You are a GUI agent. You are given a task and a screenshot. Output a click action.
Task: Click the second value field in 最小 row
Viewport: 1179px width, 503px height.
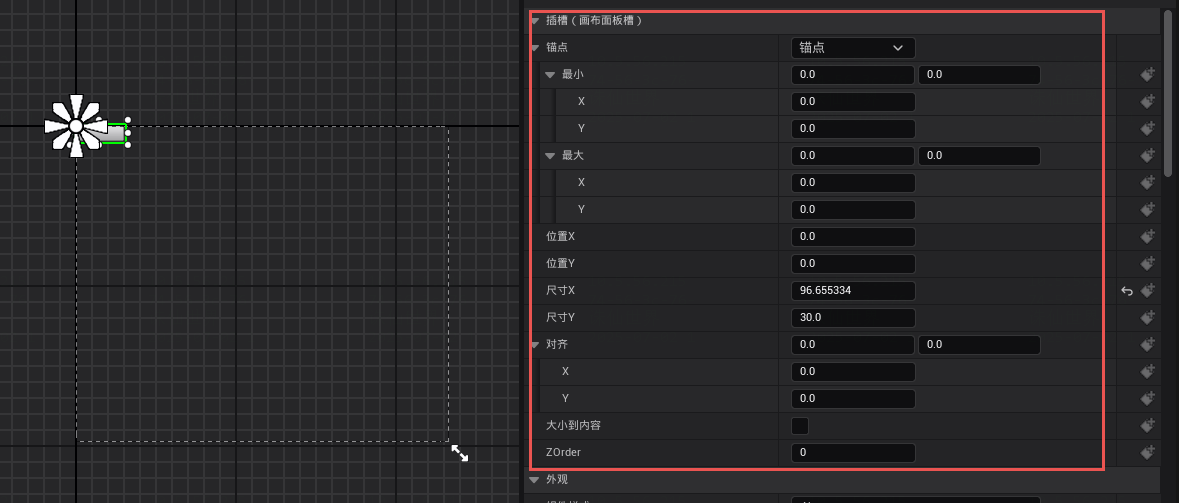979,75
